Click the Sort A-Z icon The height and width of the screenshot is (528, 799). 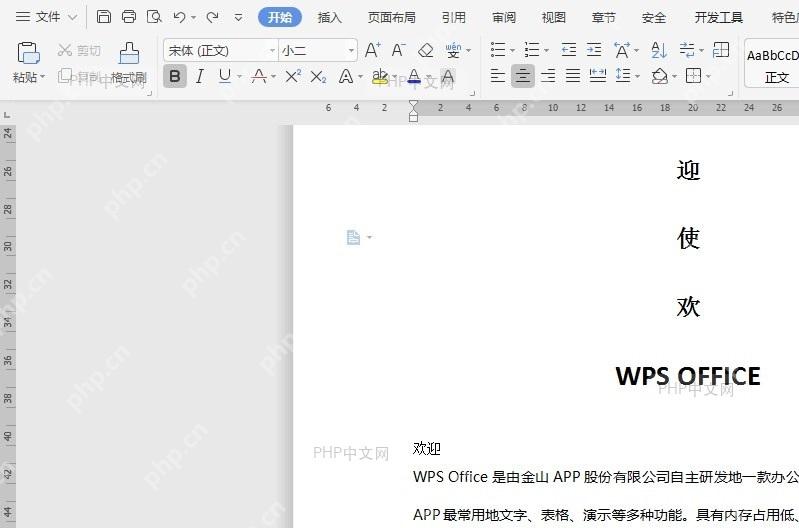pyautogui.click(x=659, y=50)
